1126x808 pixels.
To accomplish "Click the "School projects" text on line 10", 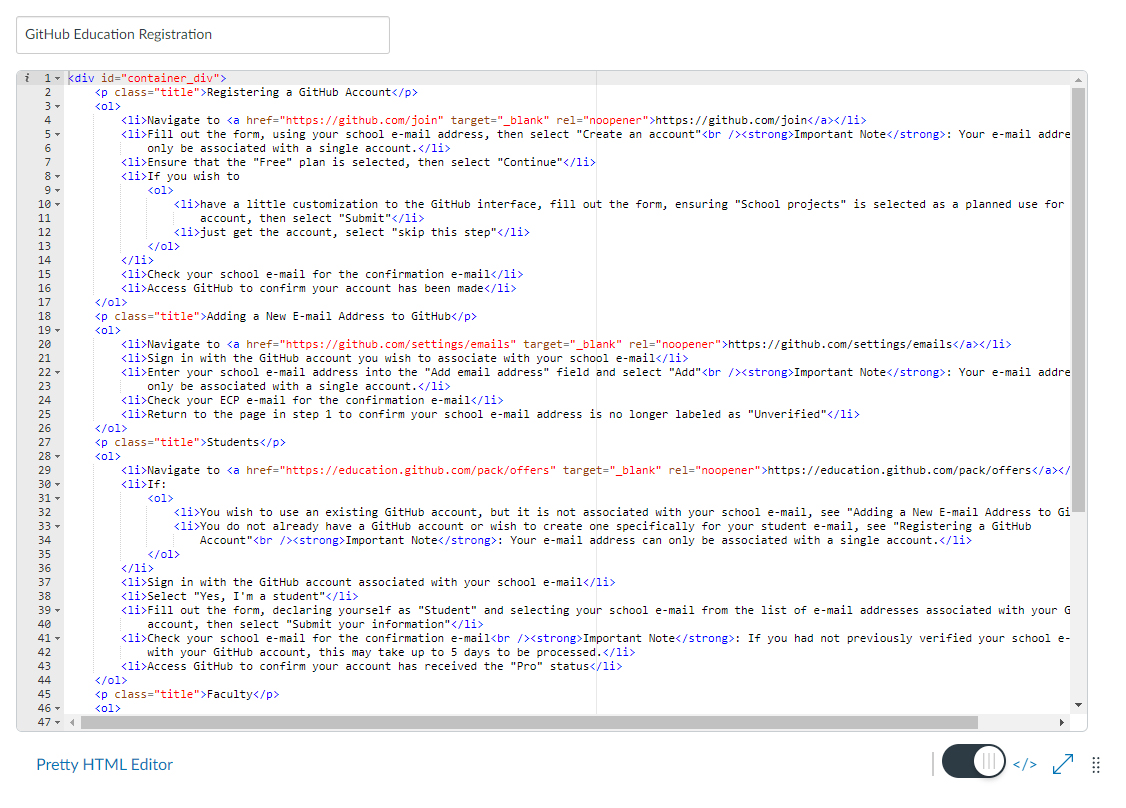I will [x=790, y=204].
